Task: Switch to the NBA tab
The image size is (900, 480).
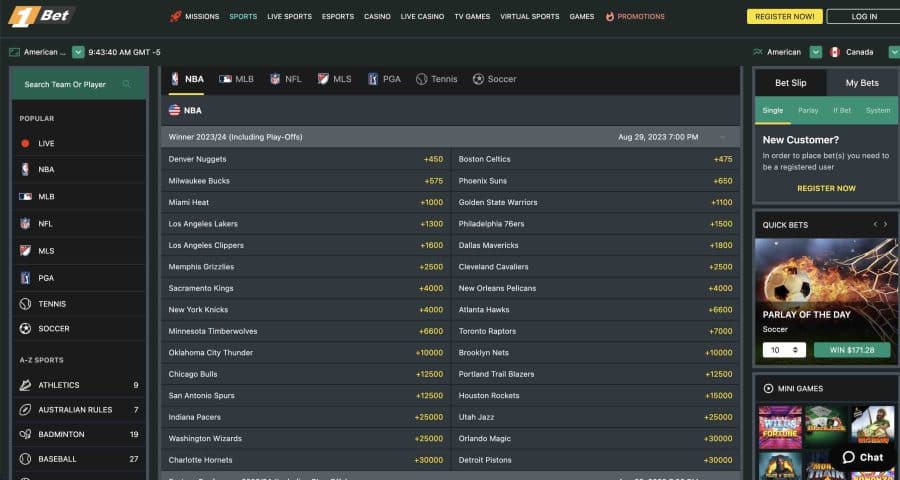Action: [187, 79]
